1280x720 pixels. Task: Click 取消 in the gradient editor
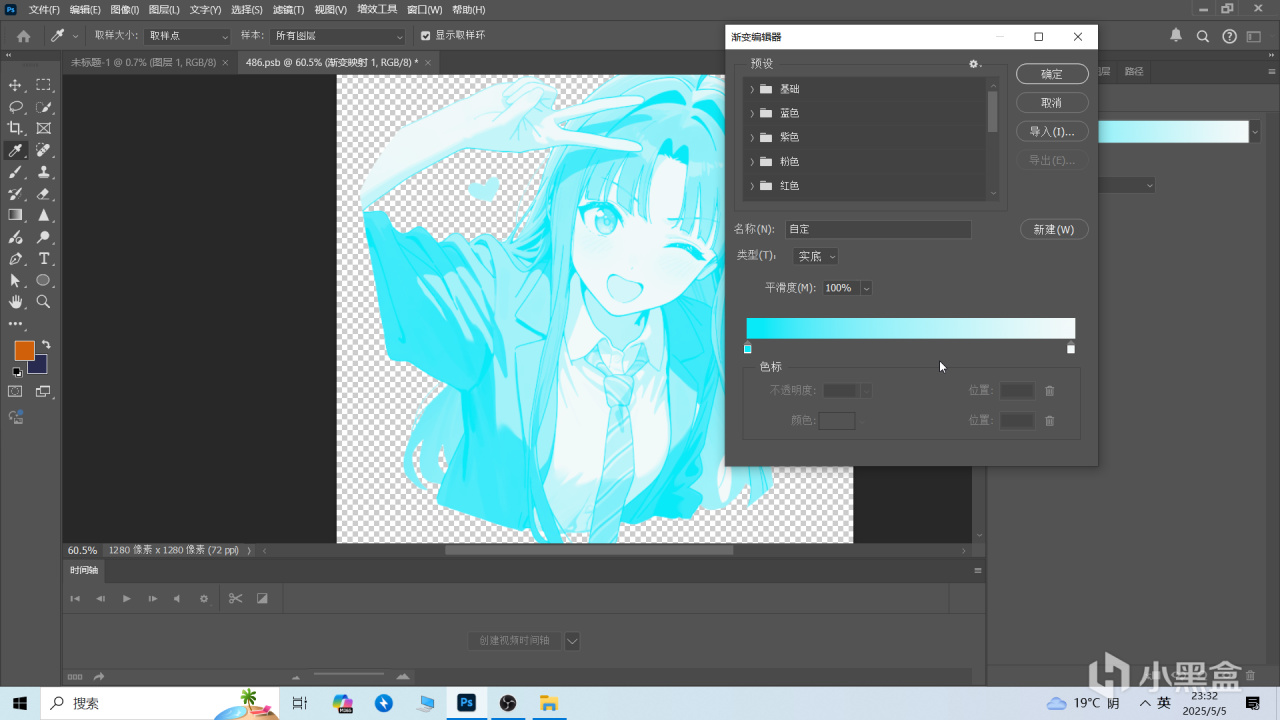pyautogui.click(x=1052, y=103)
